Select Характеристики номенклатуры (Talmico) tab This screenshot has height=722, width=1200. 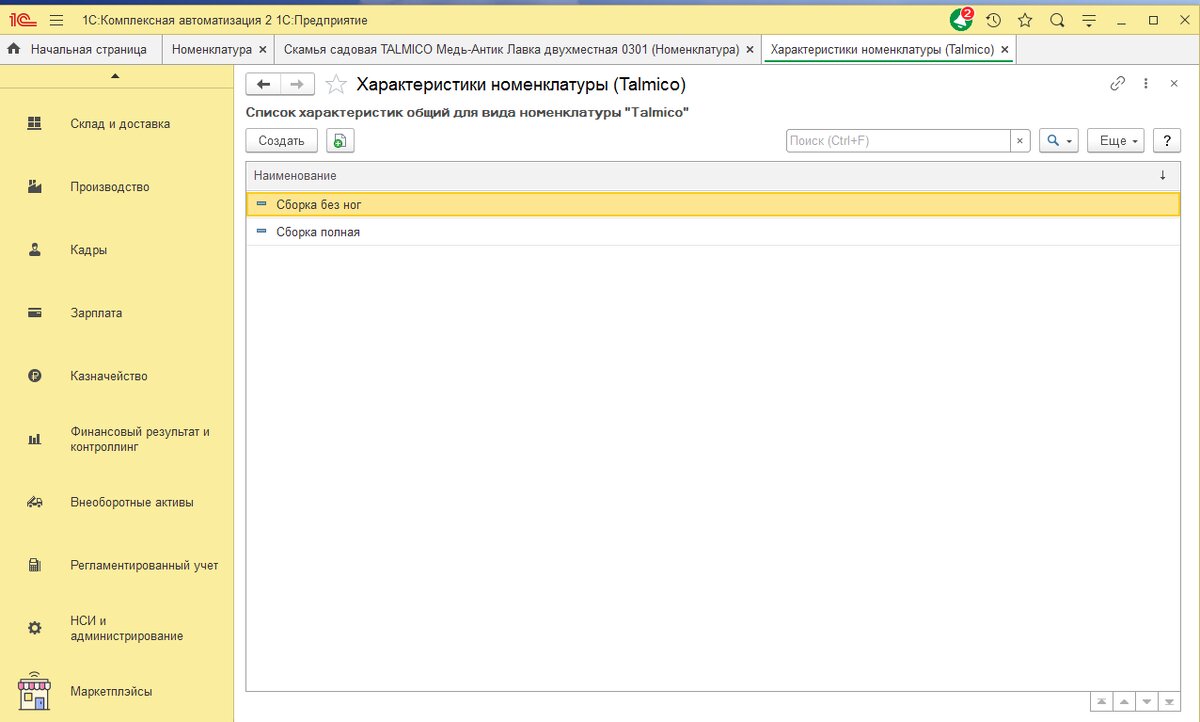coord(882,48)
